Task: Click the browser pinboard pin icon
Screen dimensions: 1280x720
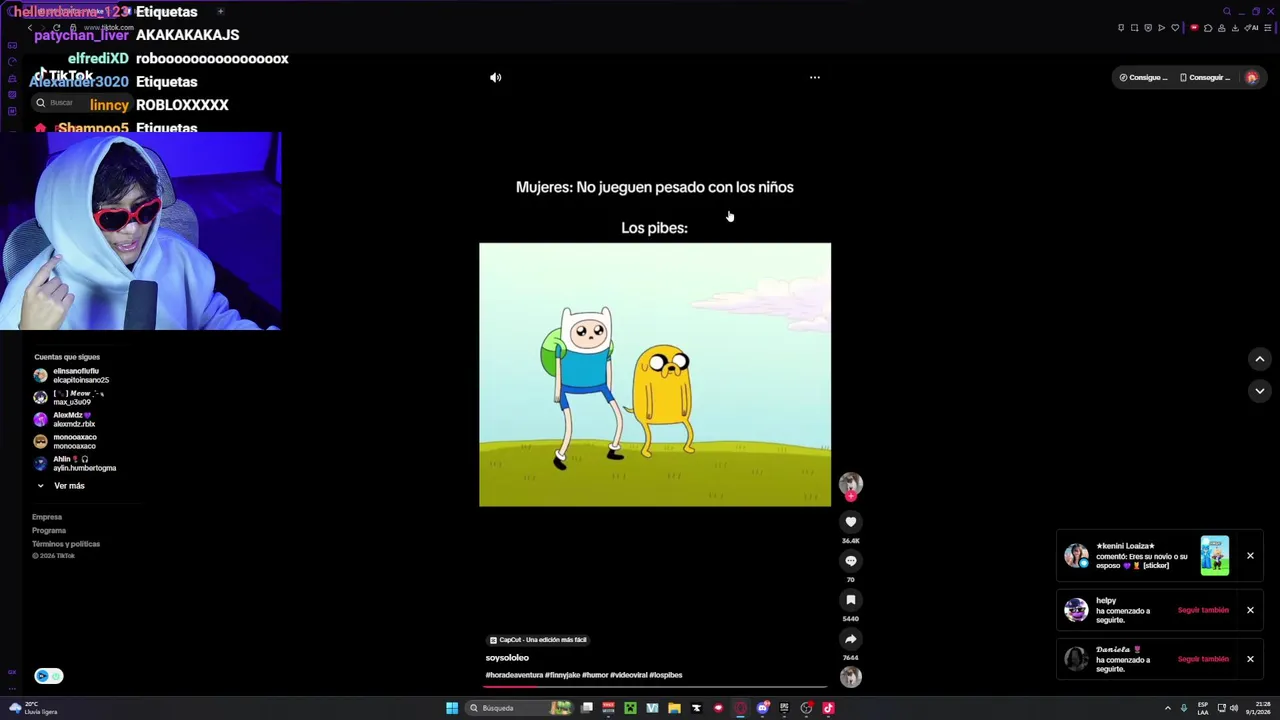Action: [1121, 27]
